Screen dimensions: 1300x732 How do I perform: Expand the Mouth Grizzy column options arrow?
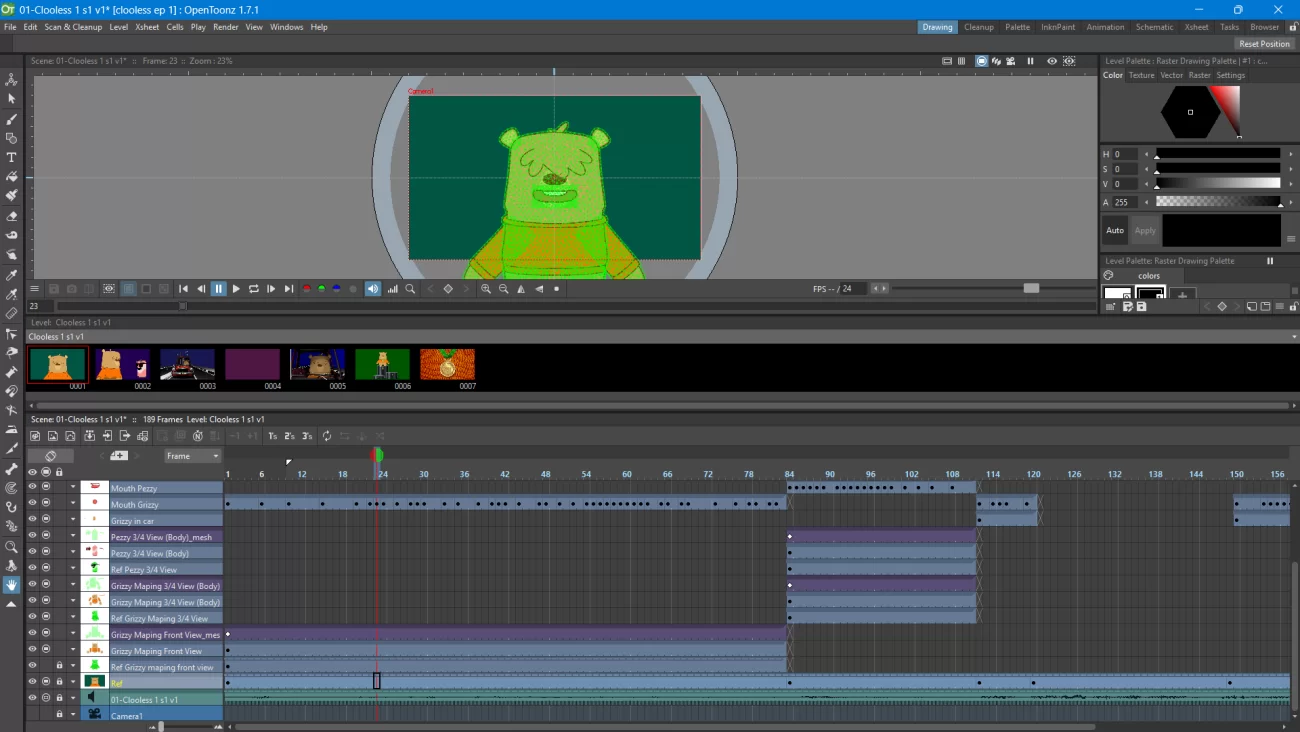coord(73,503)
